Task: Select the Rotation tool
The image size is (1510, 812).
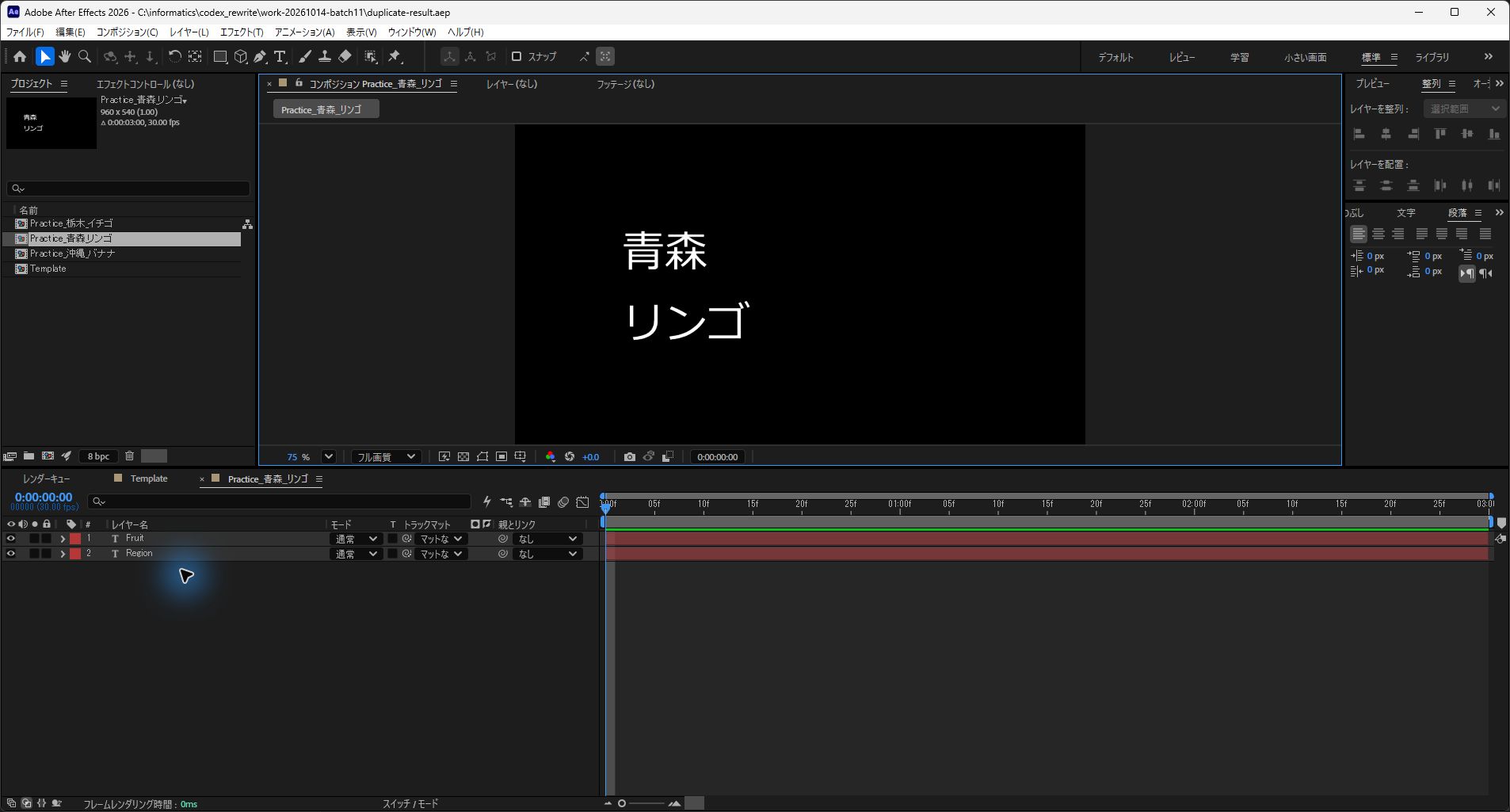Action: [x=174, y=56]
